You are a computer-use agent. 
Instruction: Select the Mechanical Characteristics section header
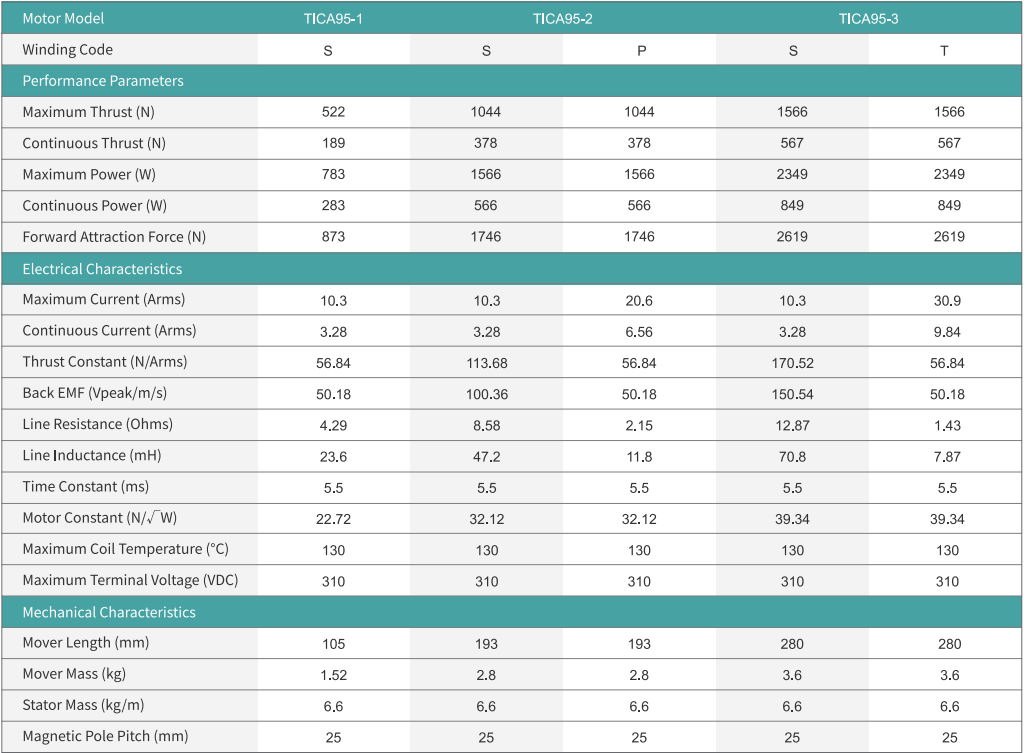109,612
